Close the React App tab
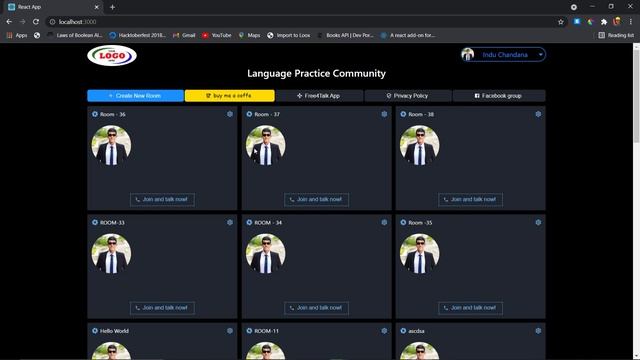Screen dimensions: 640x360 [x=97, y=7]
